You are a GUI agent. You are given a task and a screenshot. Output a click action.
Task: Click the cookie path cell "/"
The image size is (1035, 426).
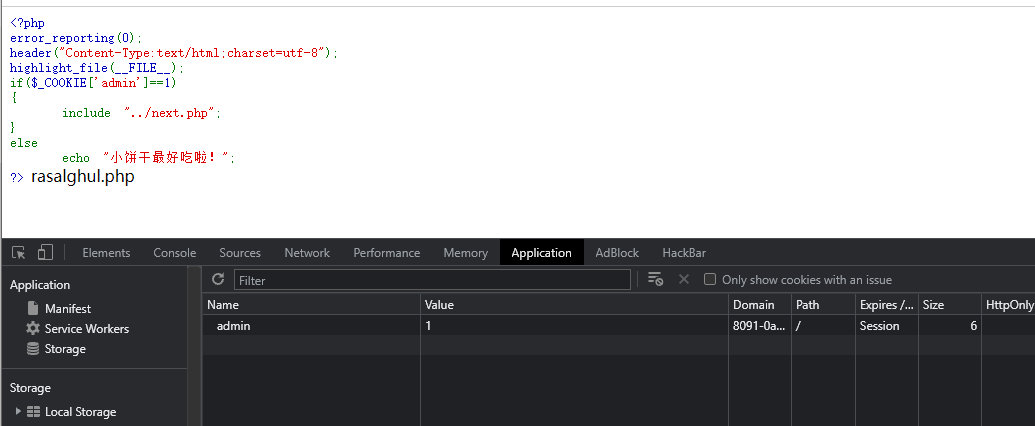[x=823, y=326]
